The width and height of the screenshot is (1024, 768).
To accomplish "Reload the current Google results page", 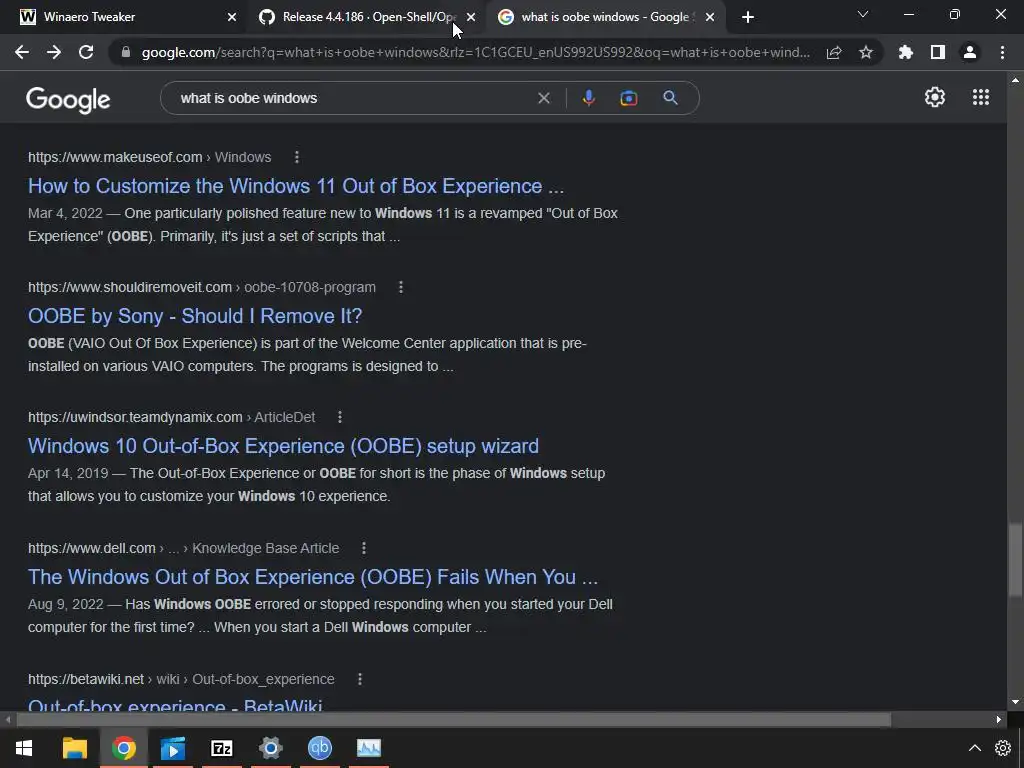I will (x=86, y=52).
